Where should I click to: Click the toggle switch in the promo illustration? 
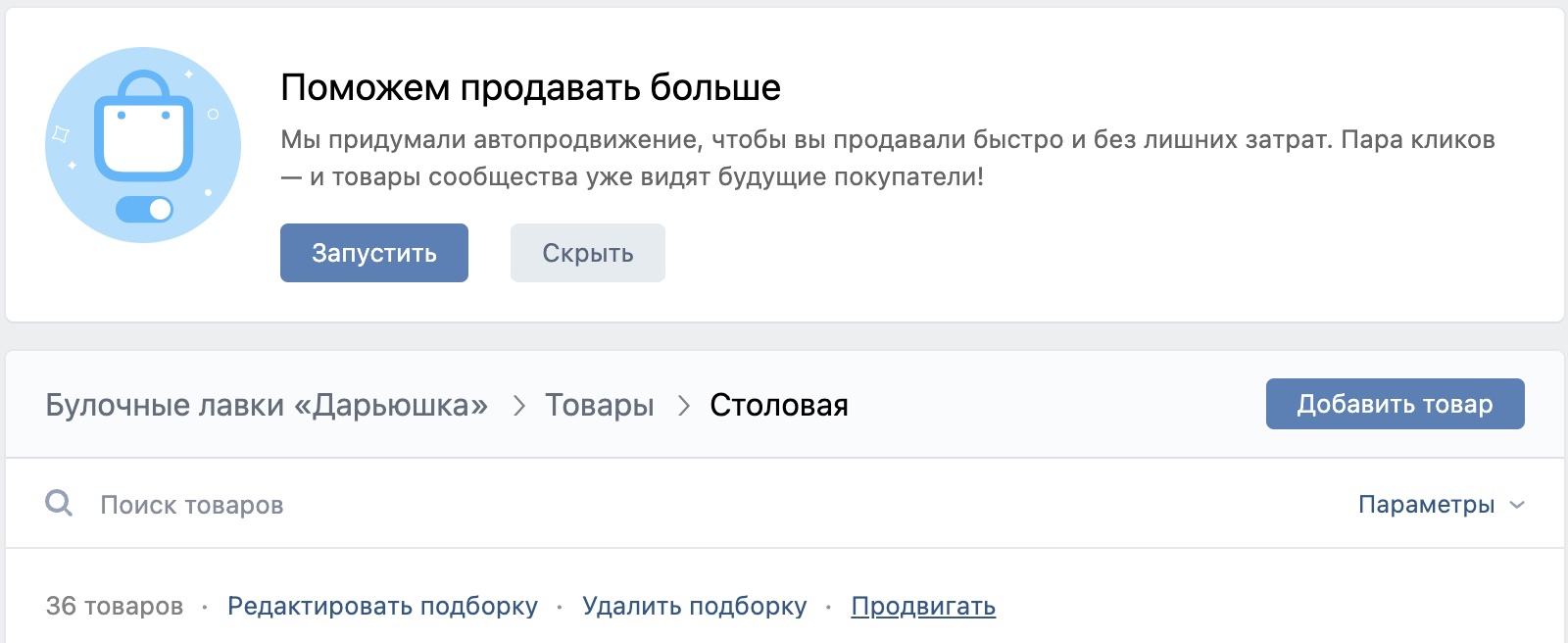point(144,209)
